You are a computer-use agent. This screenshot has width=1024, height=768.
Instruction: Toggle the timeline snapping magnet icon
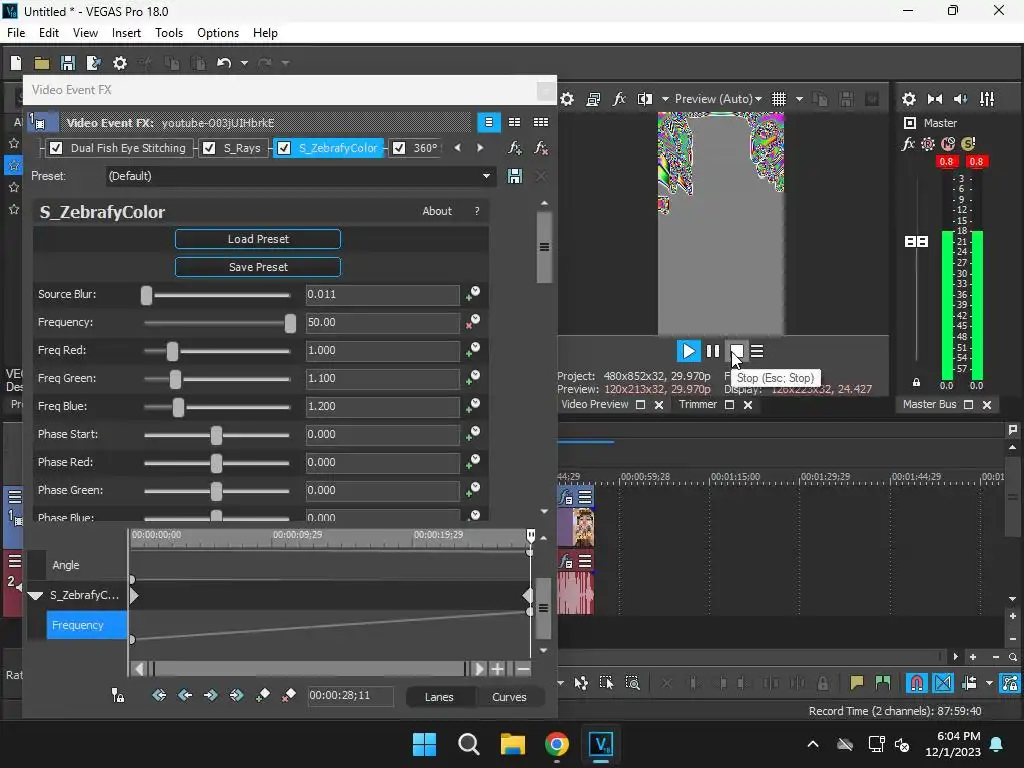(x=916, y=683)
